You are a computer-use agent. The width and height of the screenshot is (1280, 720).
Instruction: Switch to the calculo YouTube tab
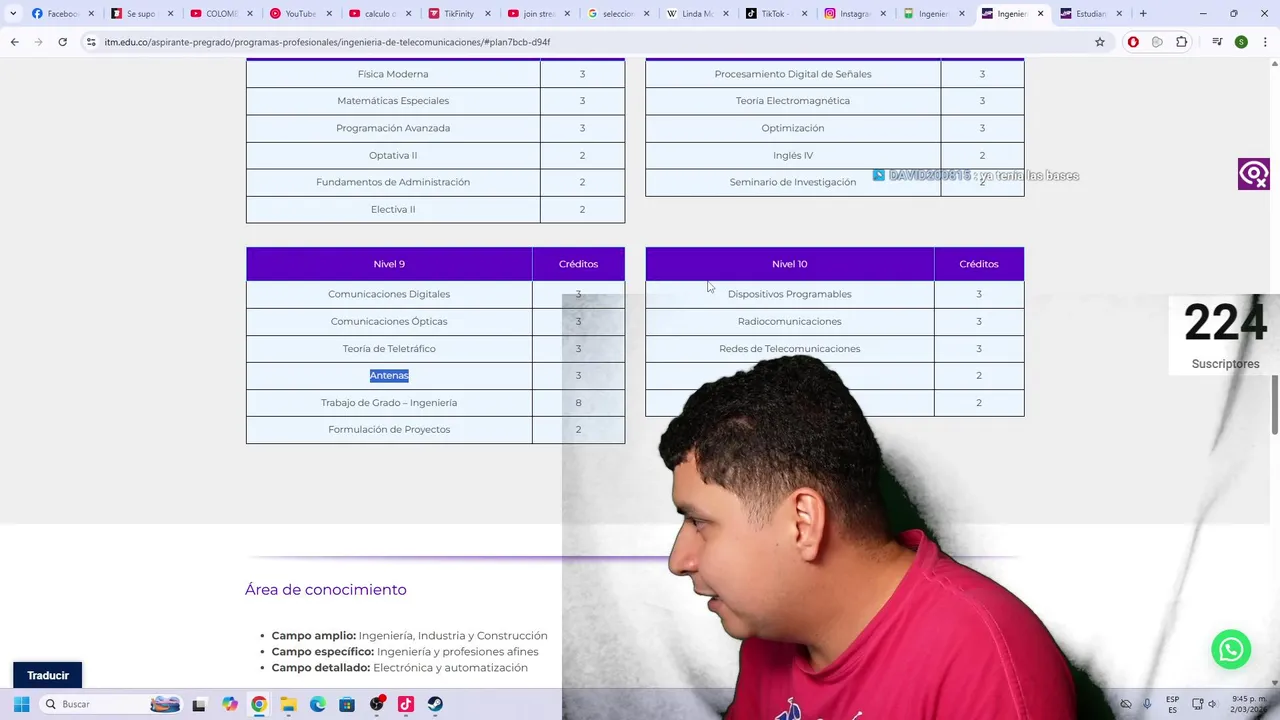click(379, 14)
